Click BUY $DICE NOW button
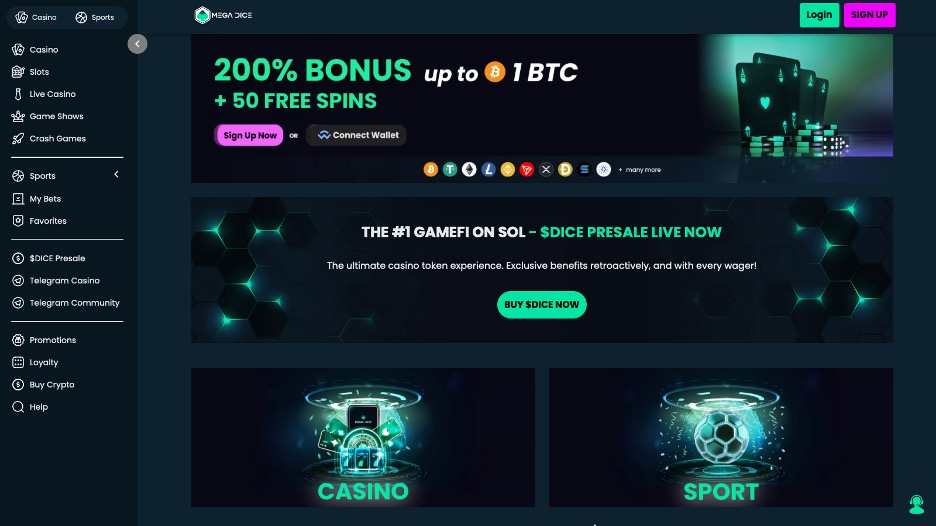 [x=541, y=304]
